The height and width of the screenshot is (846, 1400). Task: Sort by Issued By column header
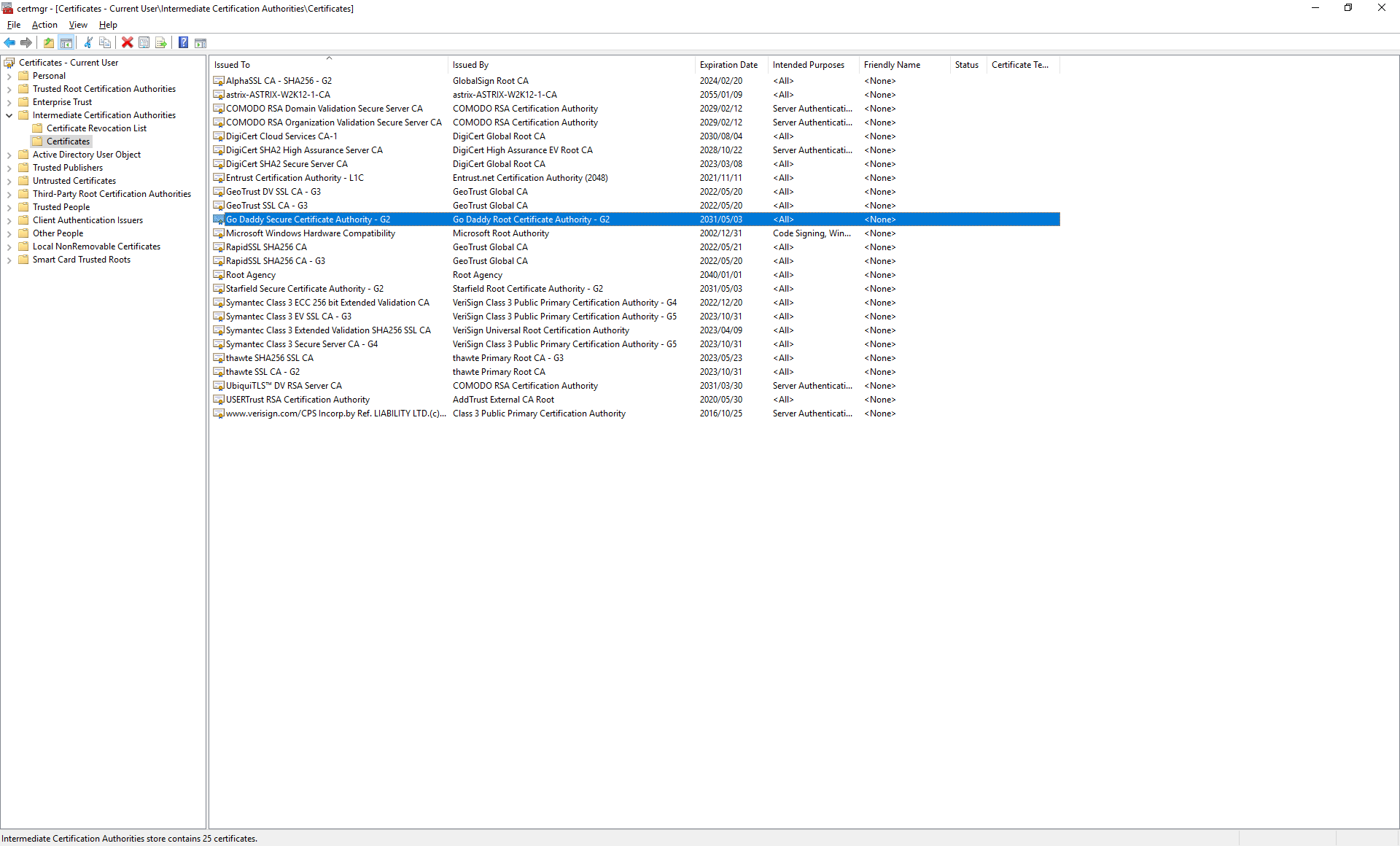572,65
